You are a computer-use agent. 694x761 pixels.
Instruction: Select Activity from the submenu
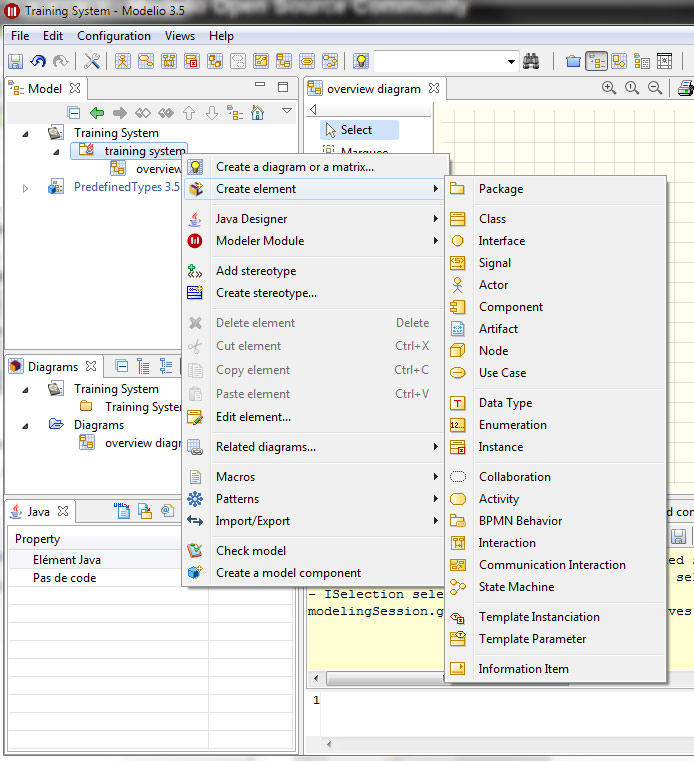[x=556, y=498]
